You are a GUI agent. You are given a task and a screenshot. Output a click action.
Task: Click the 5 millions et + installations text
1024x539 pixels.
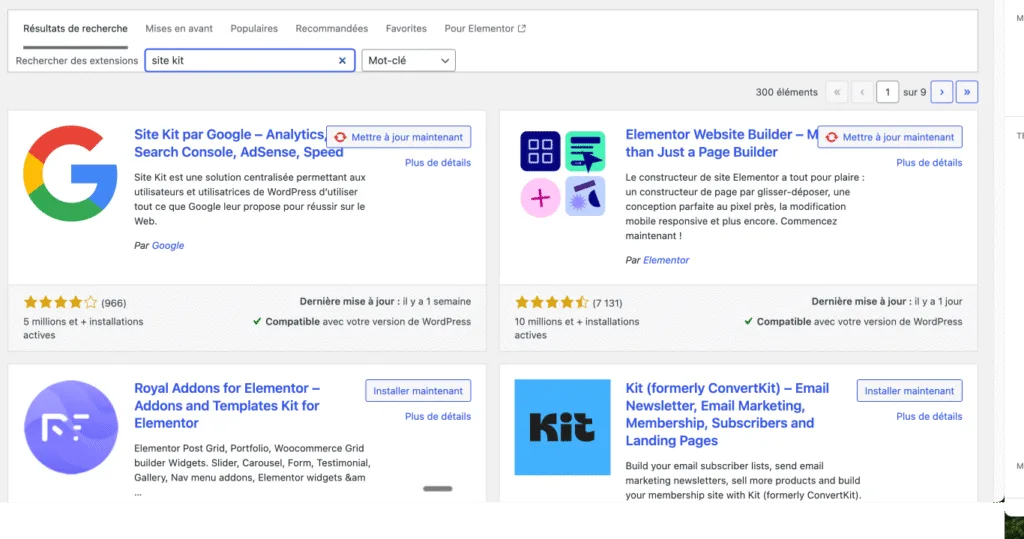[83, 328]
